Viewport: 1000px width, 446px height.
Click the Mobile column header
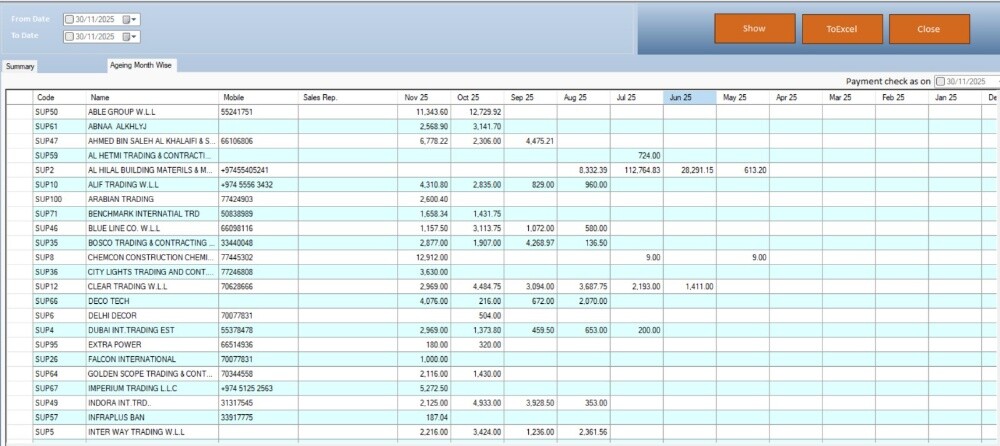tap(258, 98)
